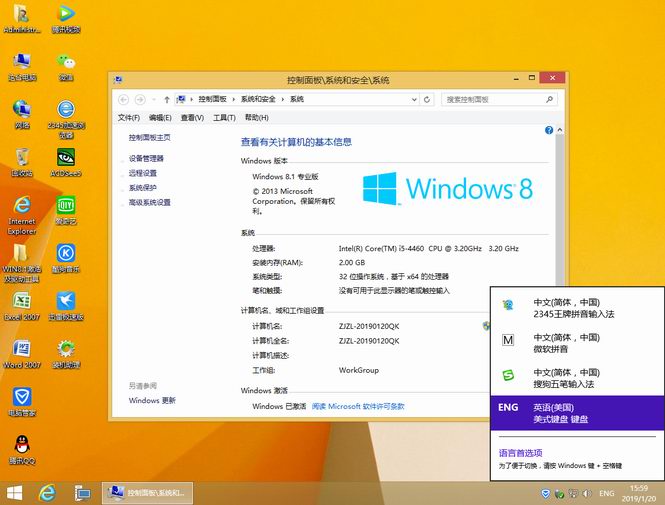The image size is (665, 505).
Task: Click 设备管理器 link in sidebar
Action: (x=146, y=158)
